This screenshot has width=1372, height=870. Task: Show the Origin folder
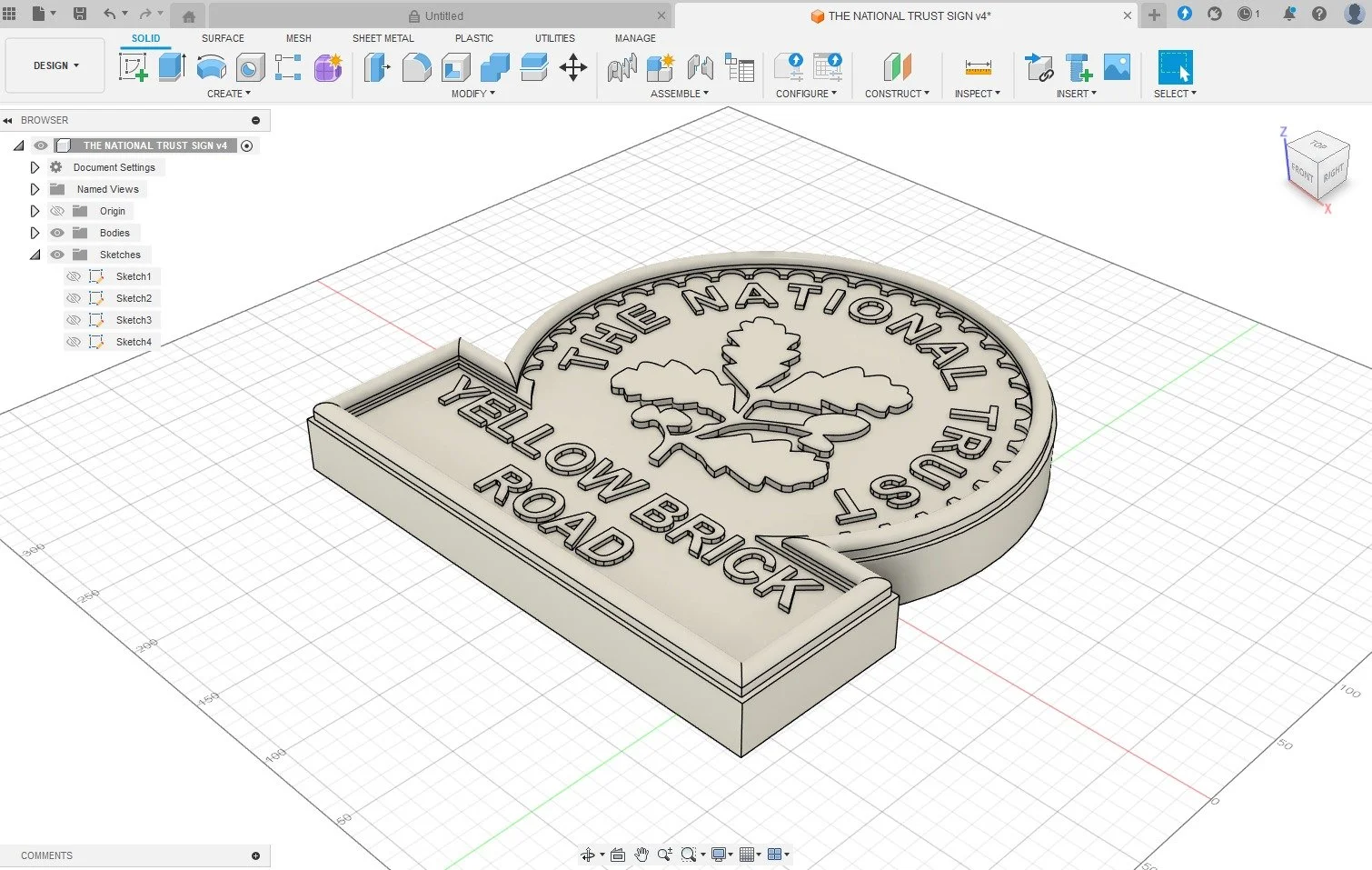pyautogui.click(x=57, y=211)
